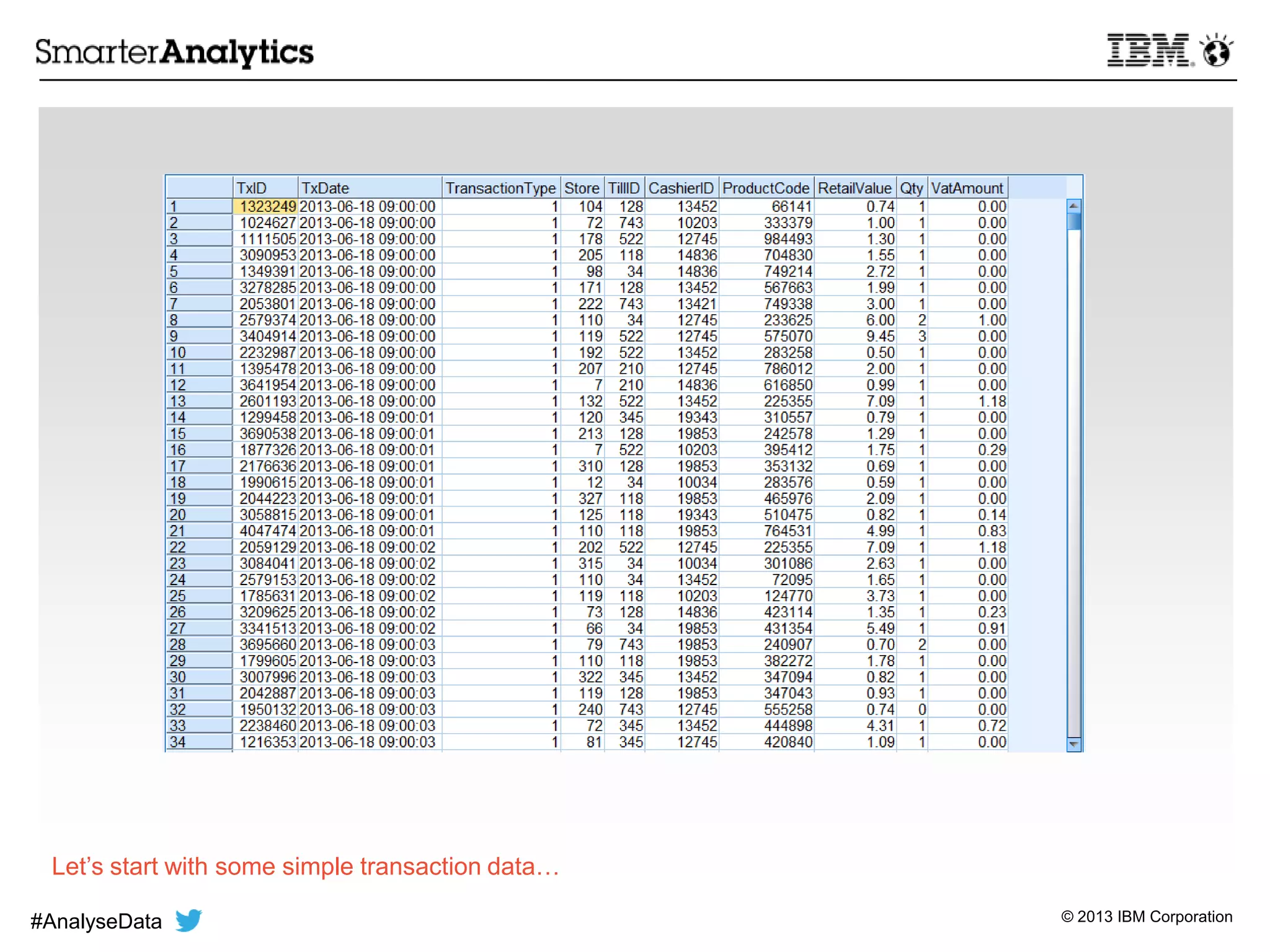
Task: Click TxID cell 3090953
Action: (x=266, y=255)
